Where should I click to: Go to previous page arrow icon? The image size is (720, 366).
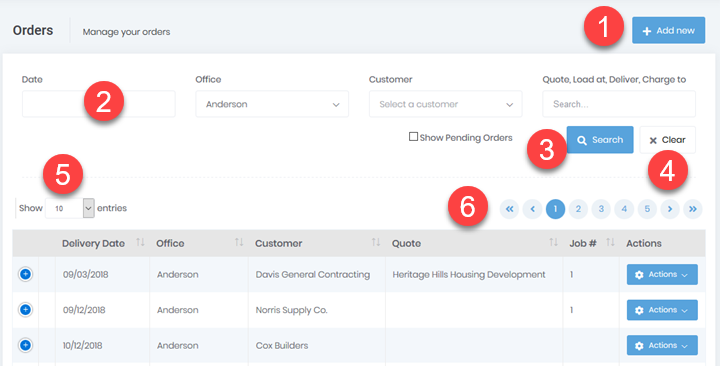pos(532,209)
